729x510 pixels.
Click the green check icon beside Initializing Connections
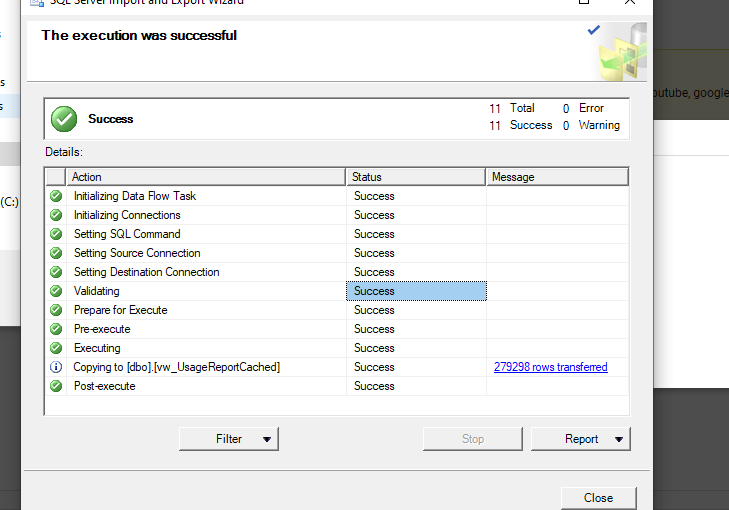tap(56, 215)
